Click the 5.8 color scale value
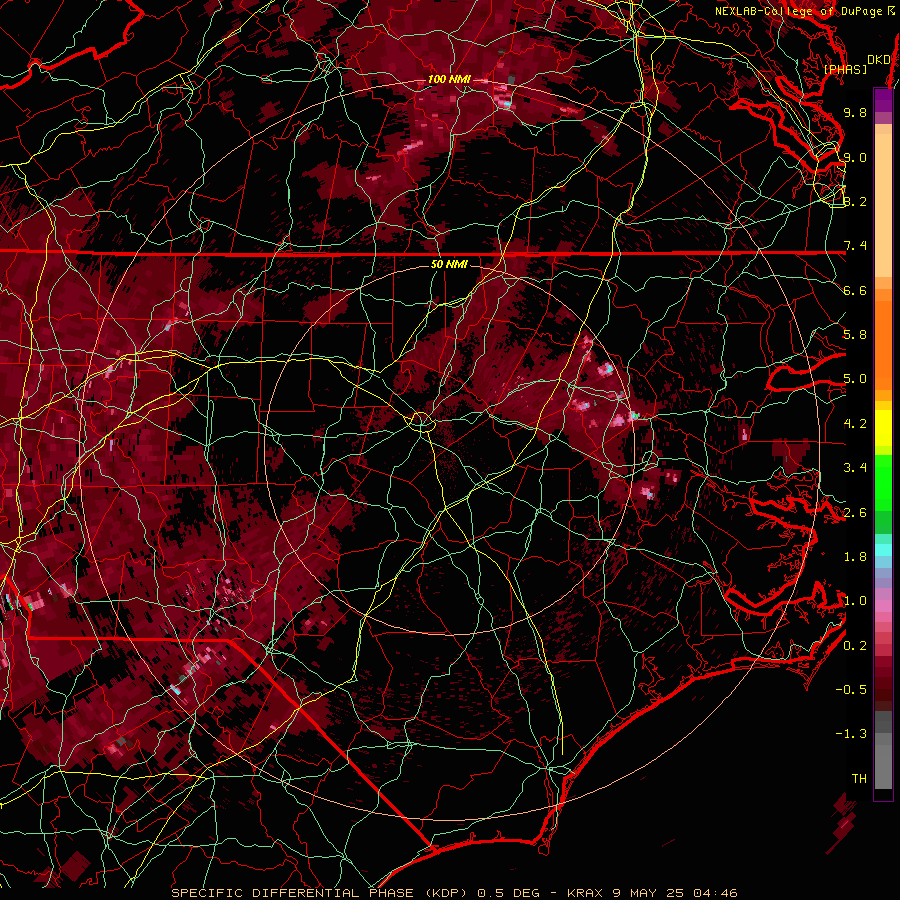Screen dimensions: 900x900 855,335
